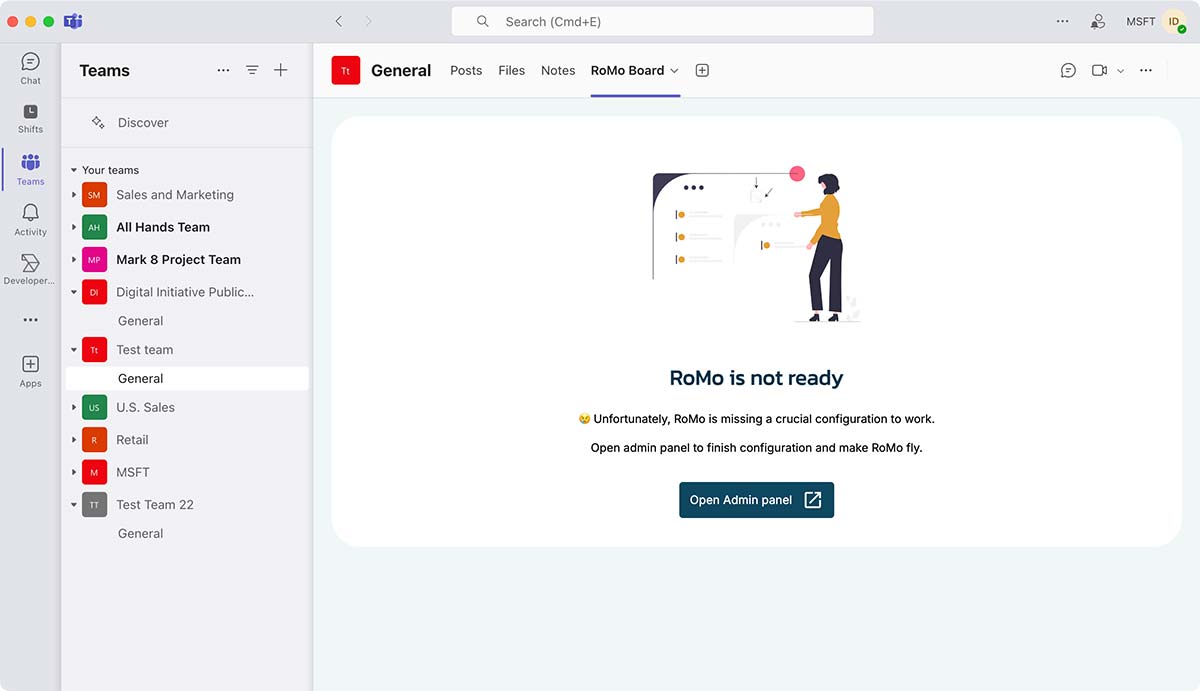Open the Discover teams link
Image resolution: width=1200 pixels, height=691 pixels.
coord(143,122)
